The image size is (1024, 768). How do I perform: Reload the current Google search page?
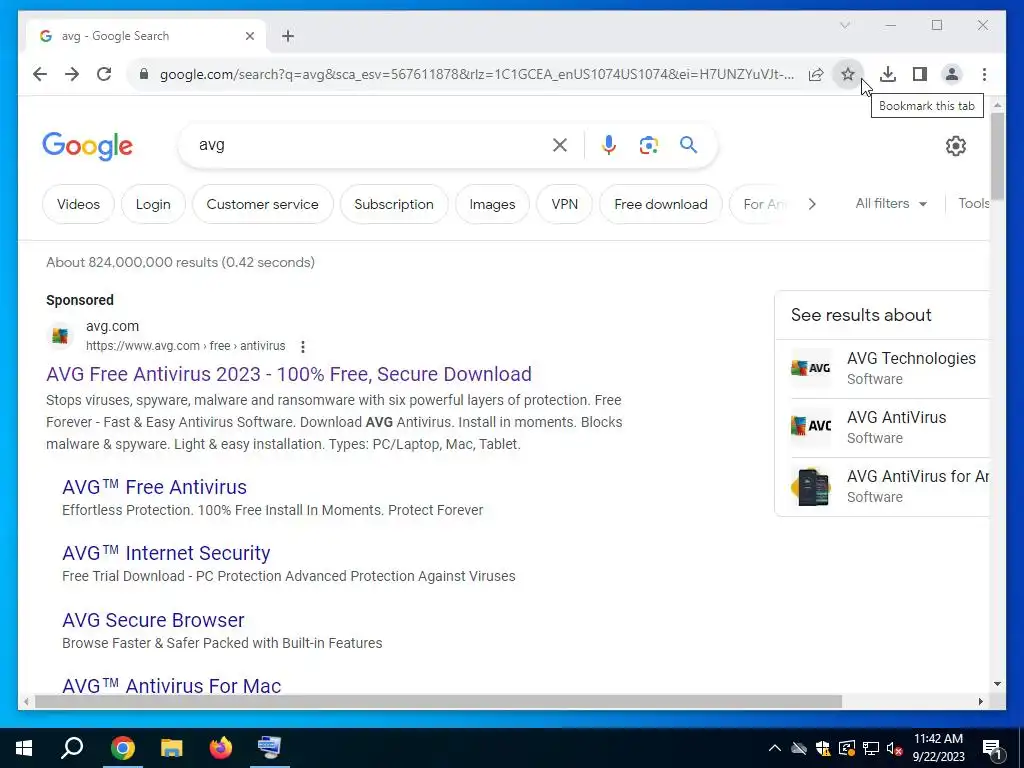point(104,74)
